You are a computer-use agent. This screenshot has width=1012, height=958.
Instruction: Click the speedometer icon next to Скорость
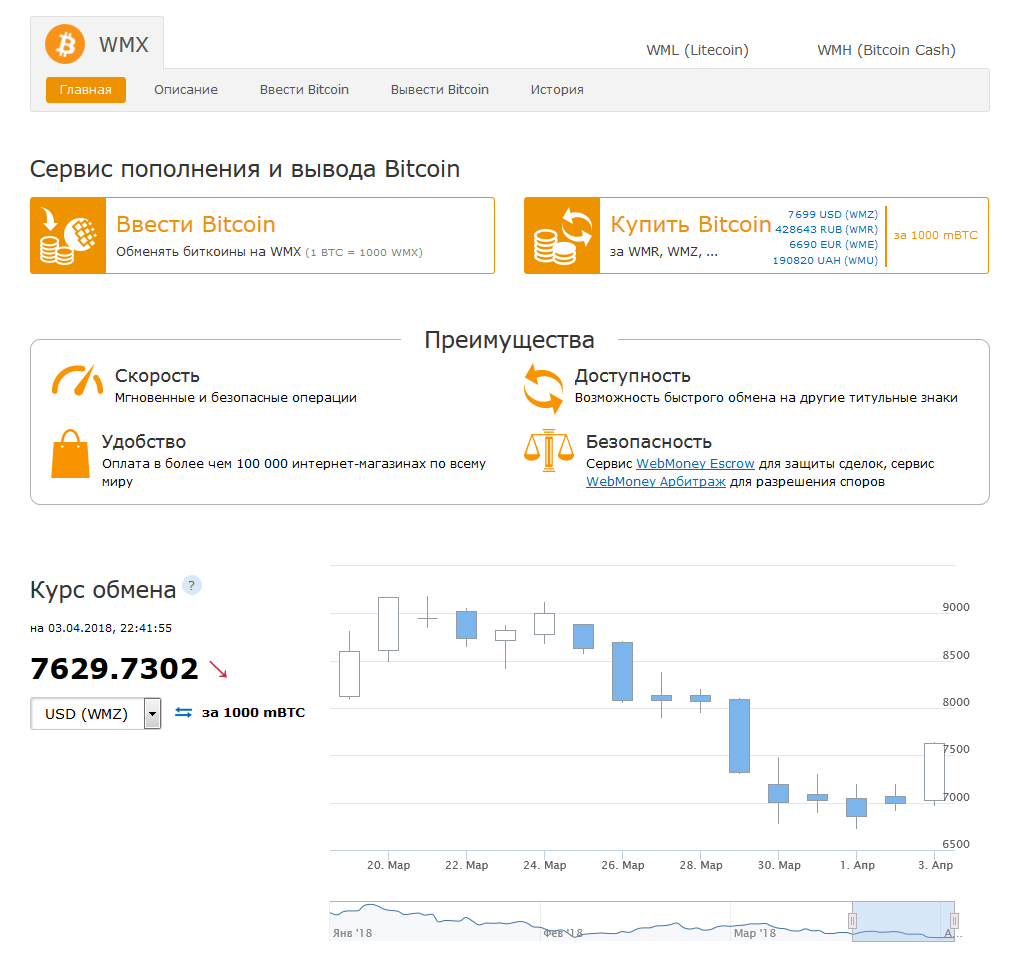click(77, 380)
